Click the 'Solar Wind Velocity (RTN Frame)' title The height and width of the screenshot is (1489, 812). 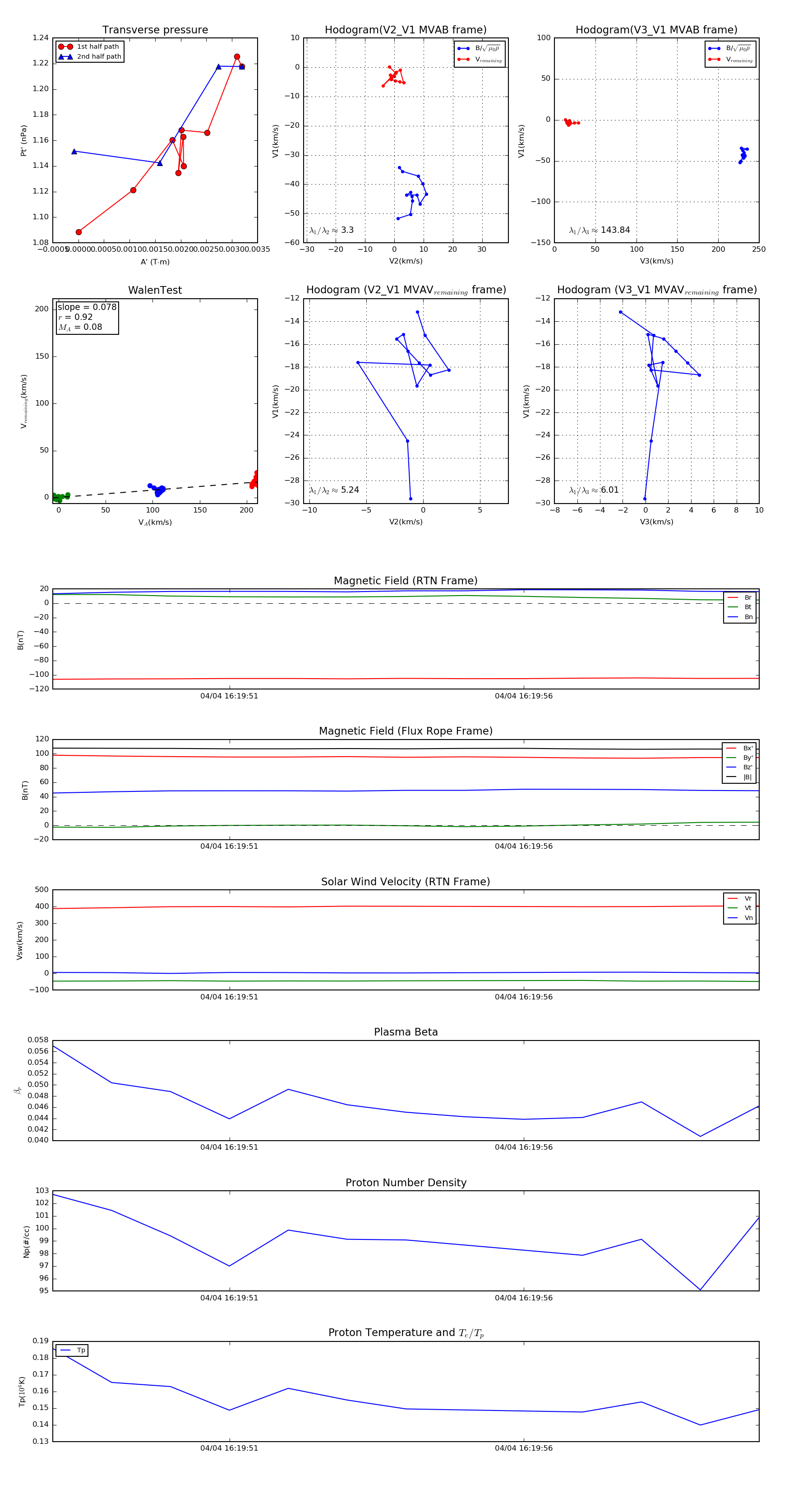tap(406, 882)
